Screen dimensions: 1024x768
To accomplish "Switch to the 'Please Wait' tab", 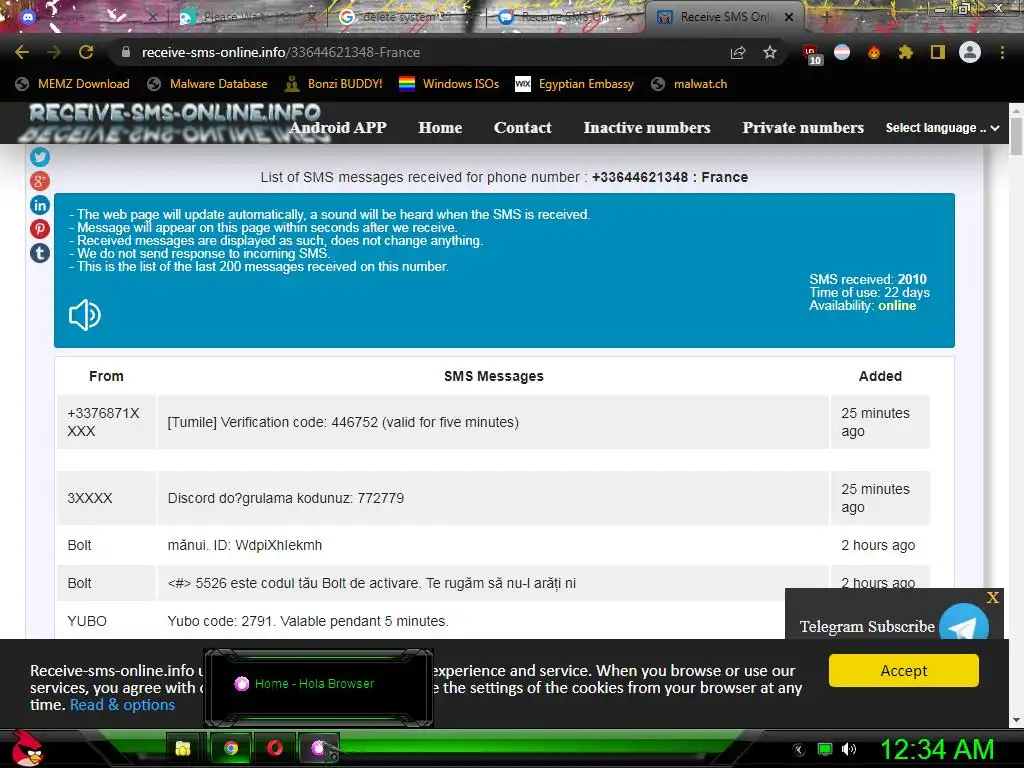I will (x=248, y=17).
